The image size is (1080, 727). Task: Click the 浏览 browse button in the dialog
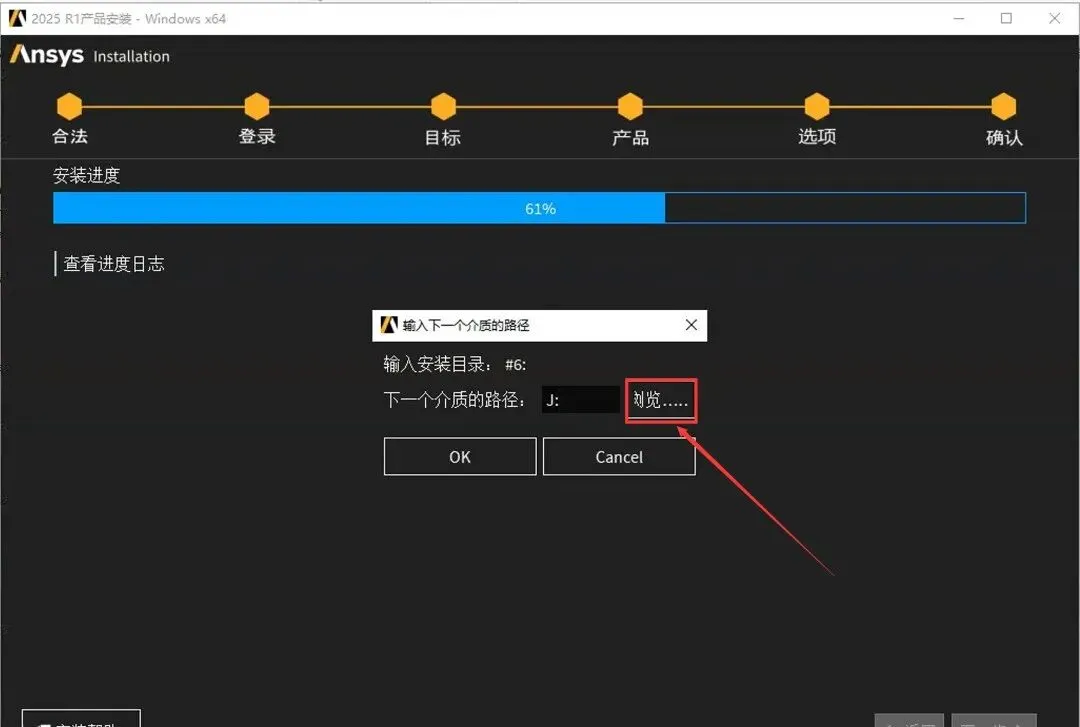point(661,400)
